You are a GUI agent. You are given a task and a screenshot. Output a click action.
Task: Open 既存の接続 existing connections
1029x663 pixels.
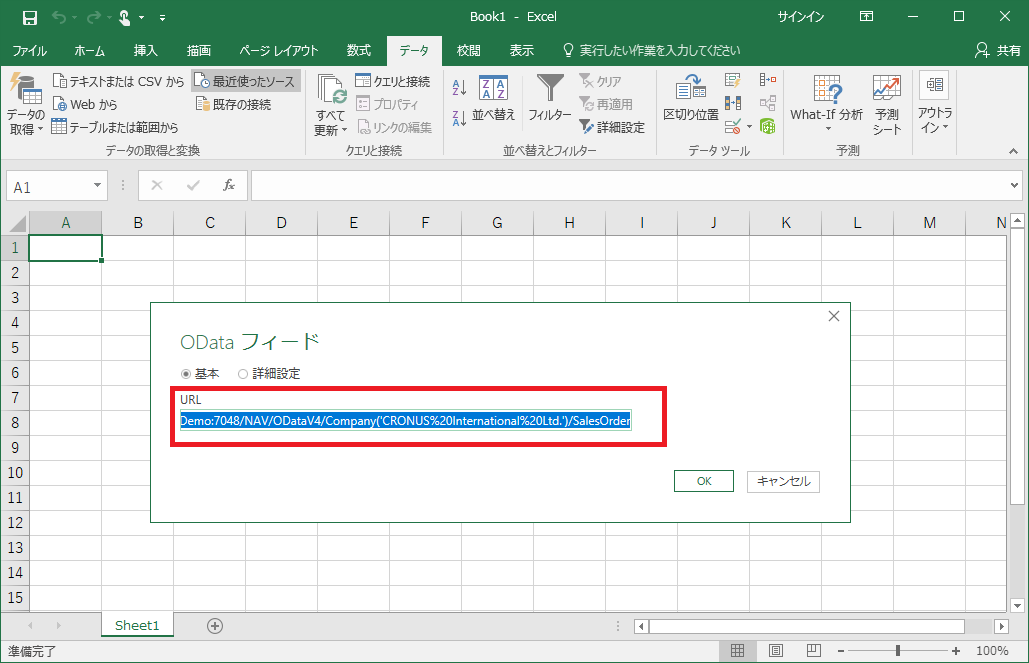point(233,104)
